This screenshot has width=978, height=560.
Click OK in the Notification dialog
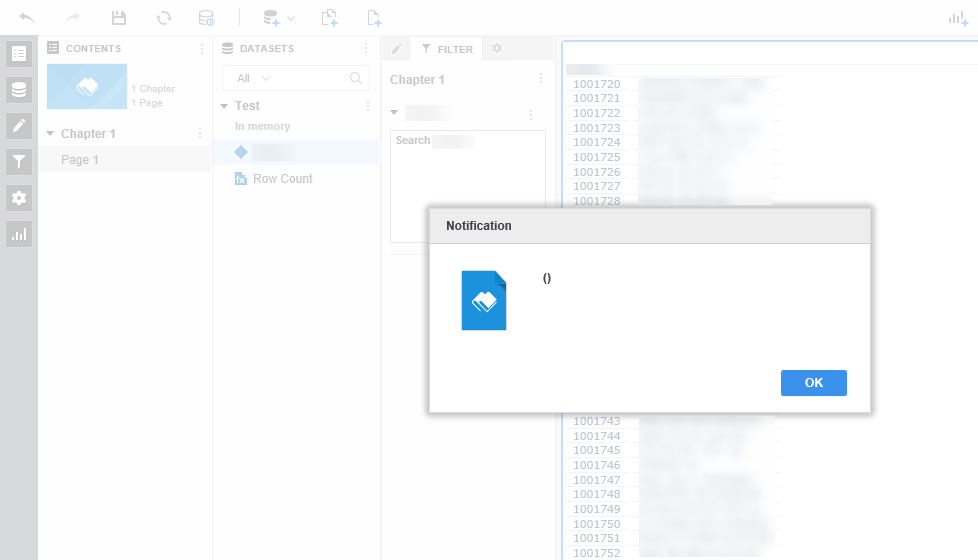coord(813,383)
